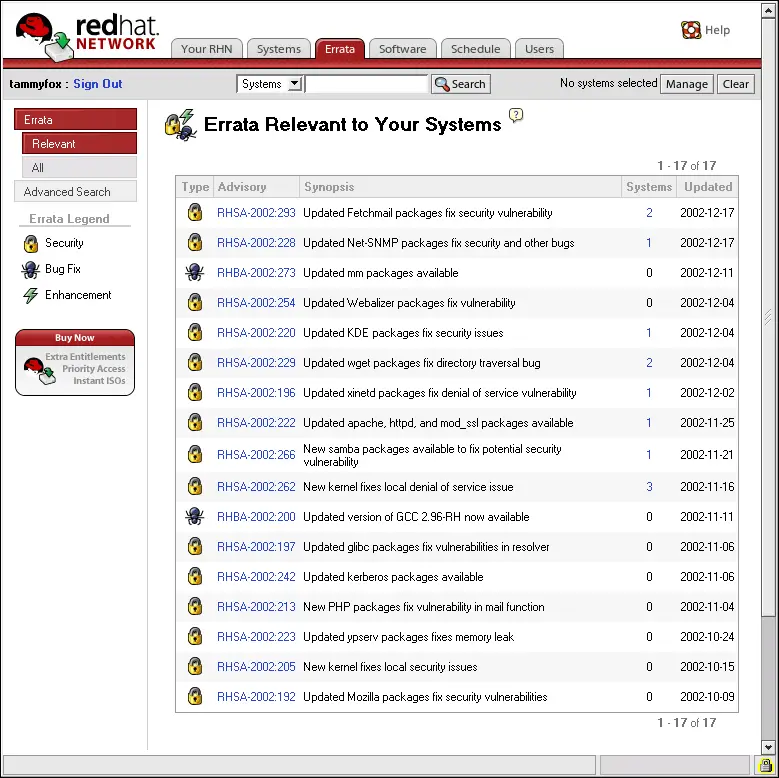Click into the search text field

tap(366, 84)
